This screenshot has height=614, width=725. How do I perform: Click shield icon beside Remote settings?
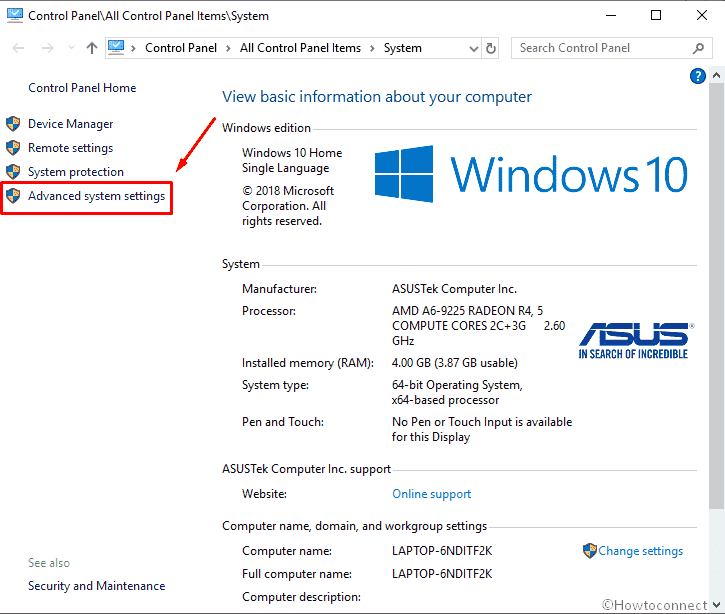click(x=13, y=148)
